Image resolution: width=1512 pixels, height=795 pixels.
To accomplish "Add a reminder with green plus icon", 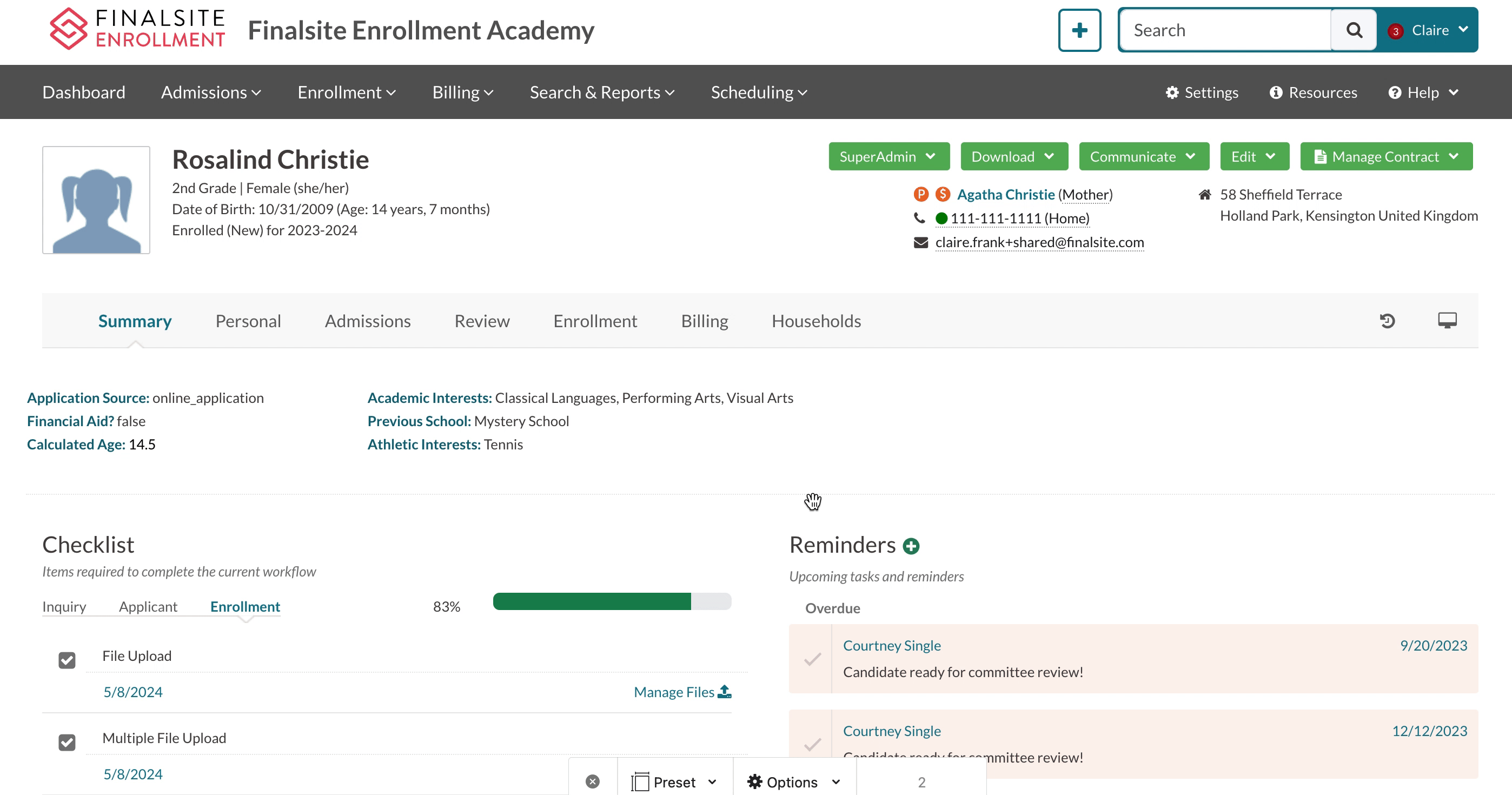I will 911,546.
